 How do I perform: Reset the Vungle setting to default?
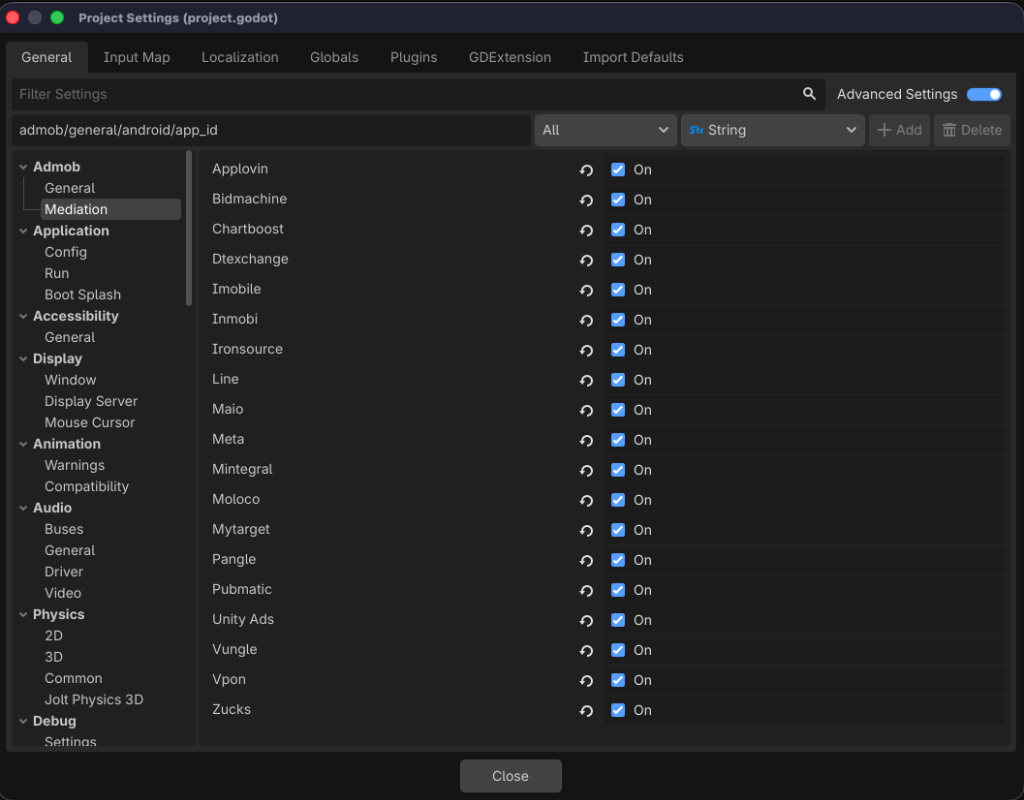pos(586,651)
